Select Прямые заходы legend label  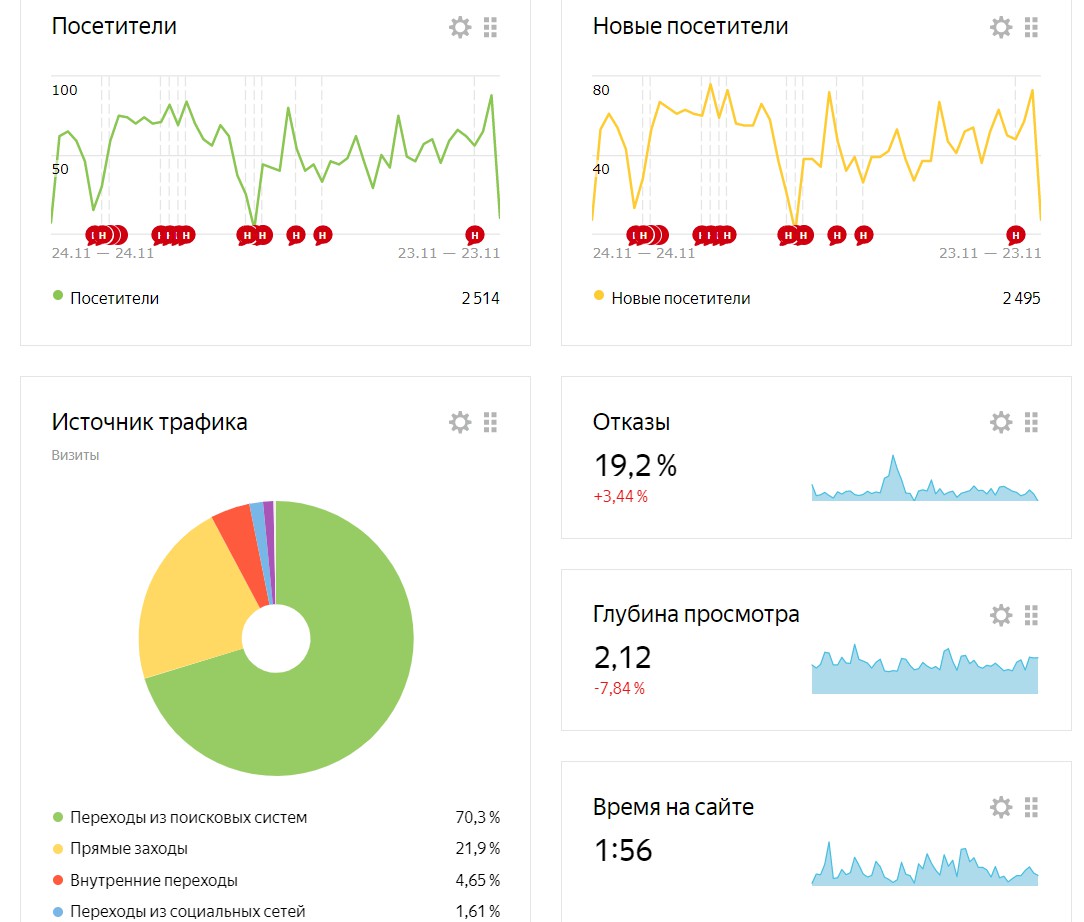(129, 849)
